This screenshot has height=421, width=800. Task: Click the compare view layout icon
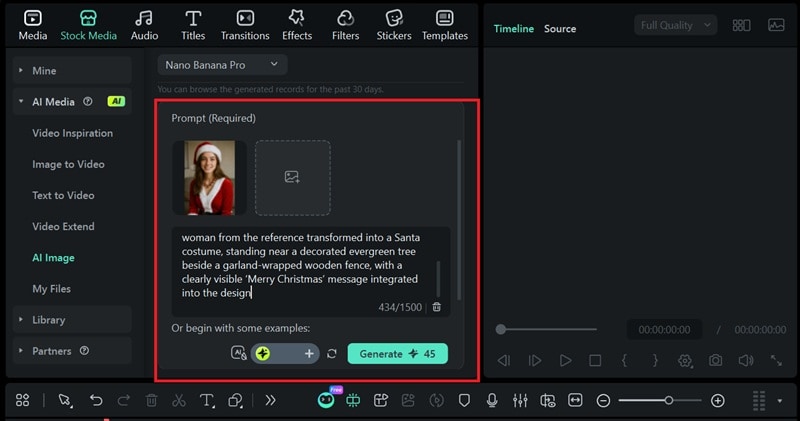[741, 25]
